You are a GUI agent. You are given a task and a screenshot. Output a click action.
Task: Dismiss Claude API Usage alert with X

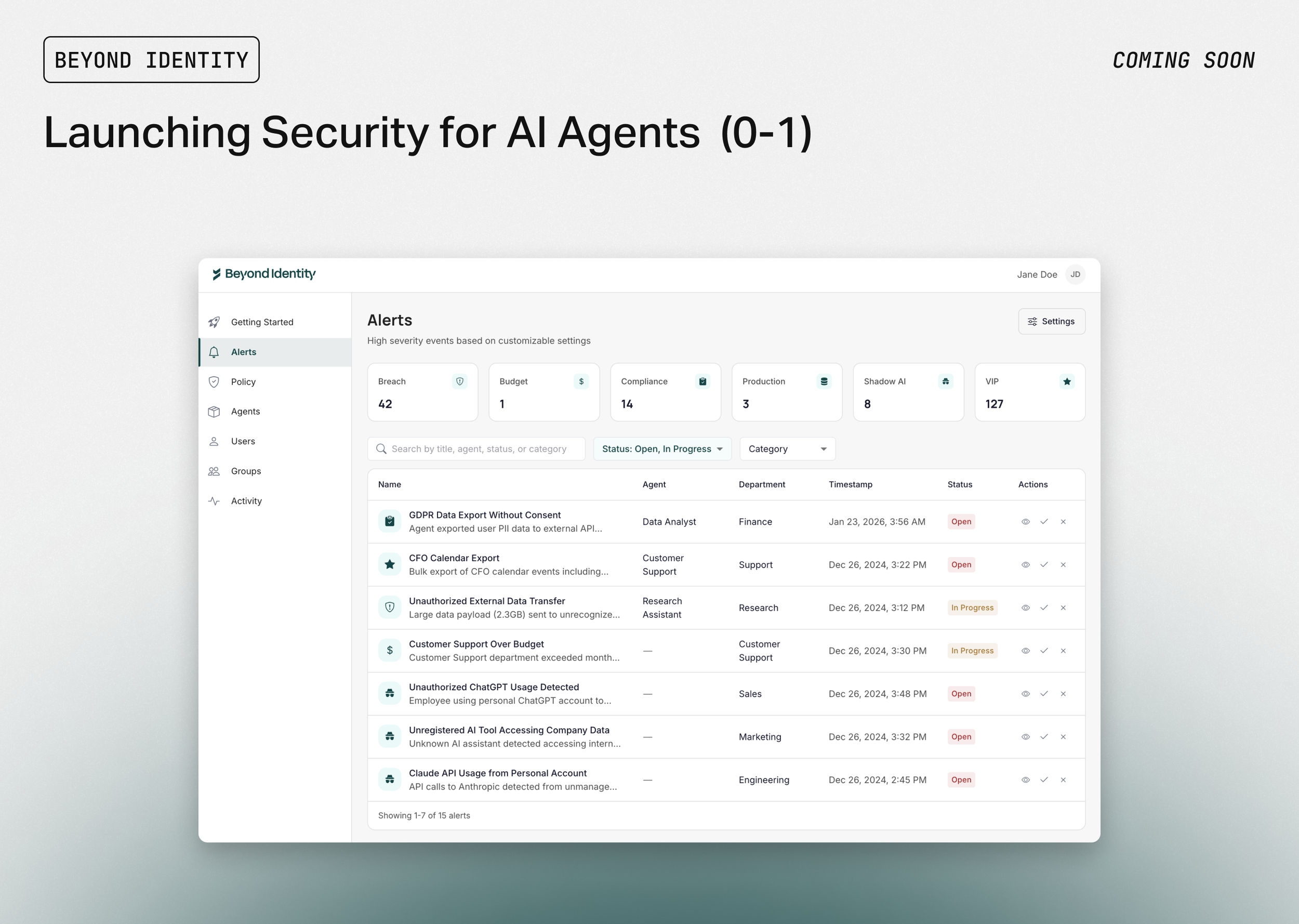click(x=1063, y=780)
